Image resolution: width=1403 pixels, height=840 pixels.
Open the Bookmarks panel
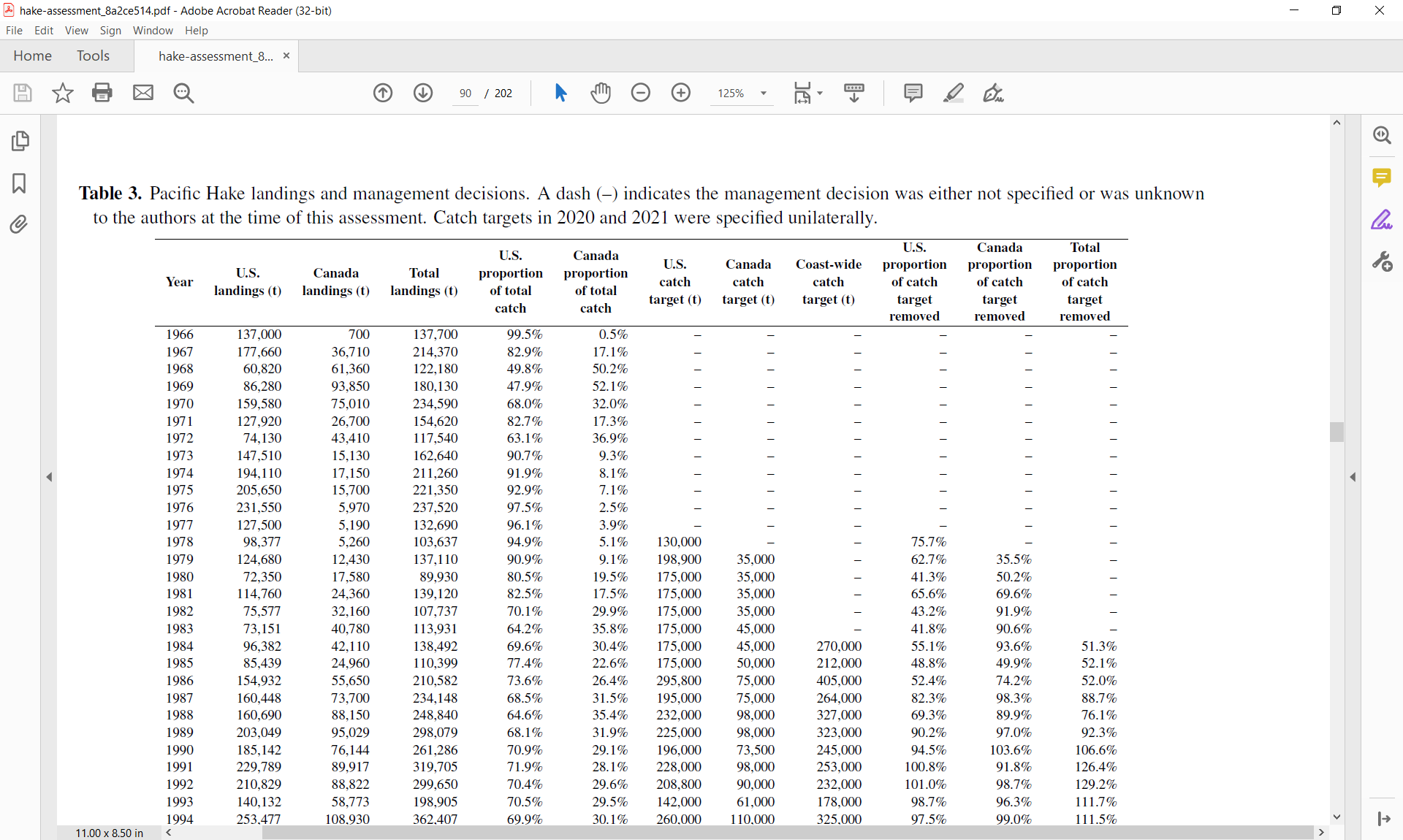pos(19,184)
